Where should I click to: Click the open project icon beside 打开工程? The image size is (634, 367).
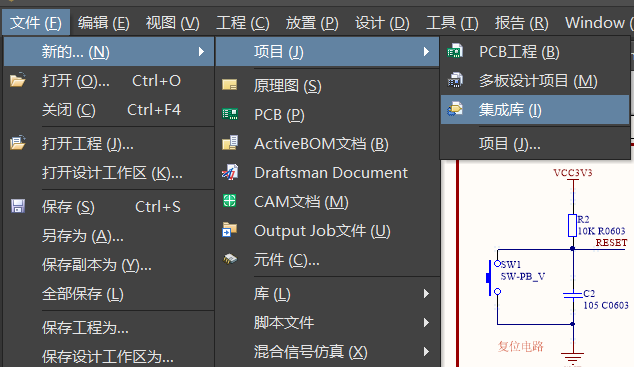click(x=18, y=143)
